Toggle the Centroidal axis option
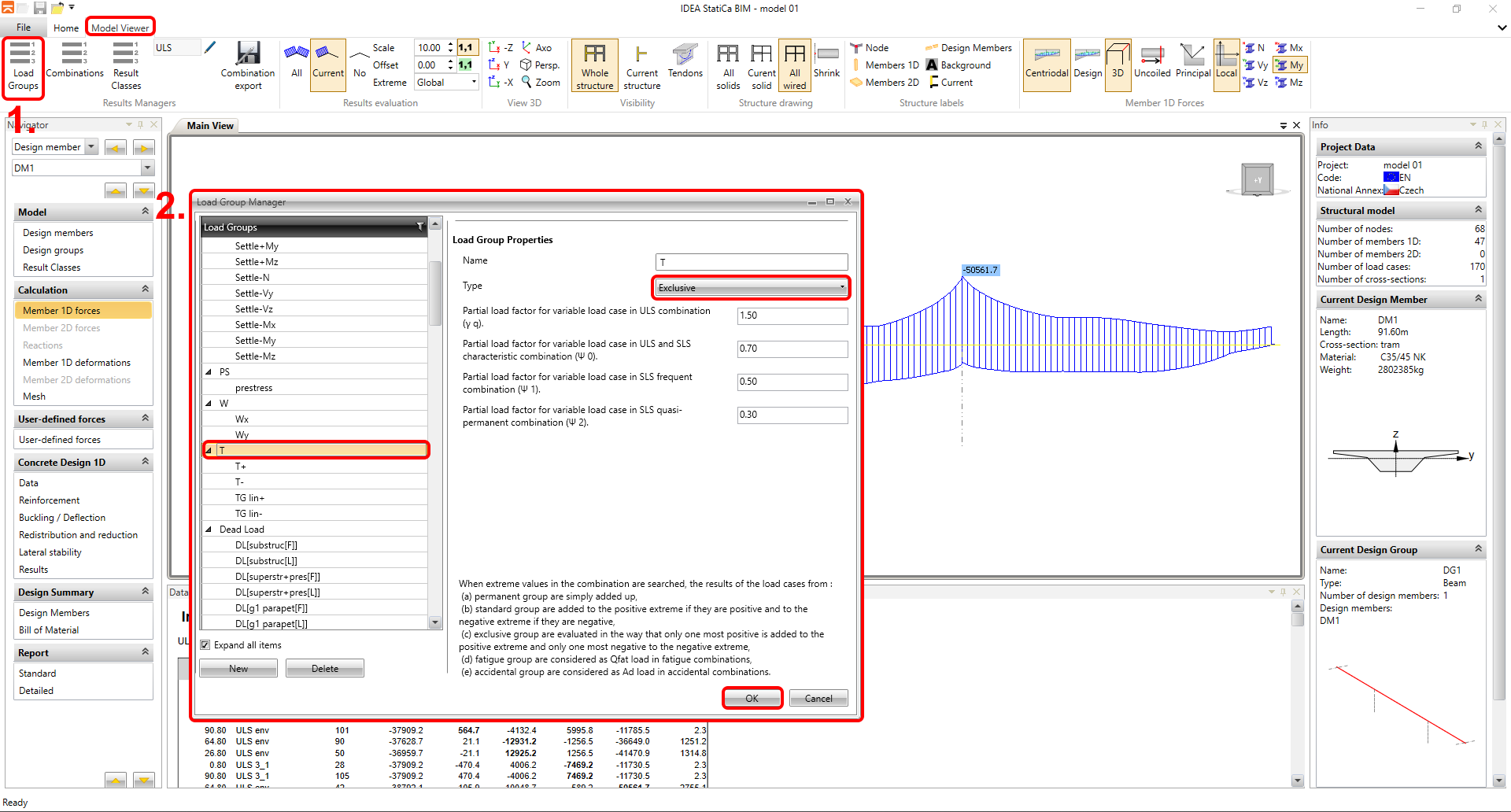The width and height of the screenshot is (1511, 812). [x=1047, y=61]
